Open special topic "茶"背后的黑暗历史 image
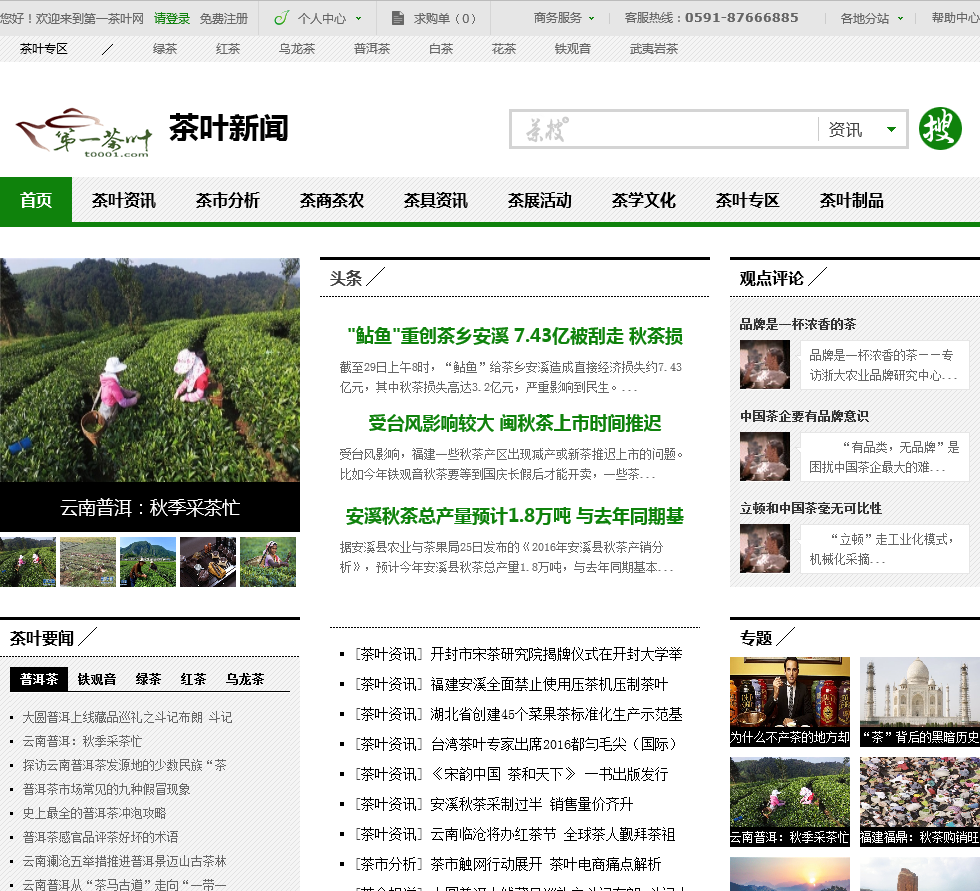The image size is (980, 891). coord(920,702)
